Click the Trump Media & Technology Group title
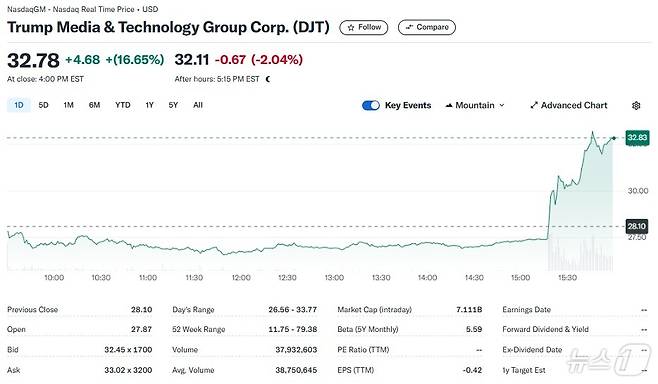 coord(168,27)
